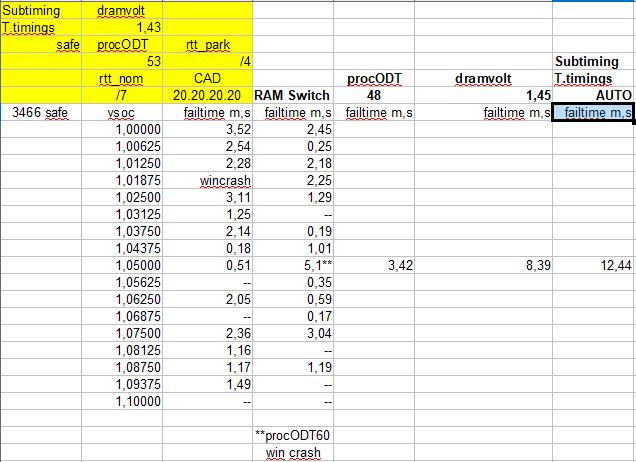The image size is (636, 462).
Task: Click the RAM Switch value 2,18
Action: pyautogui.click(x=293, y=163)
